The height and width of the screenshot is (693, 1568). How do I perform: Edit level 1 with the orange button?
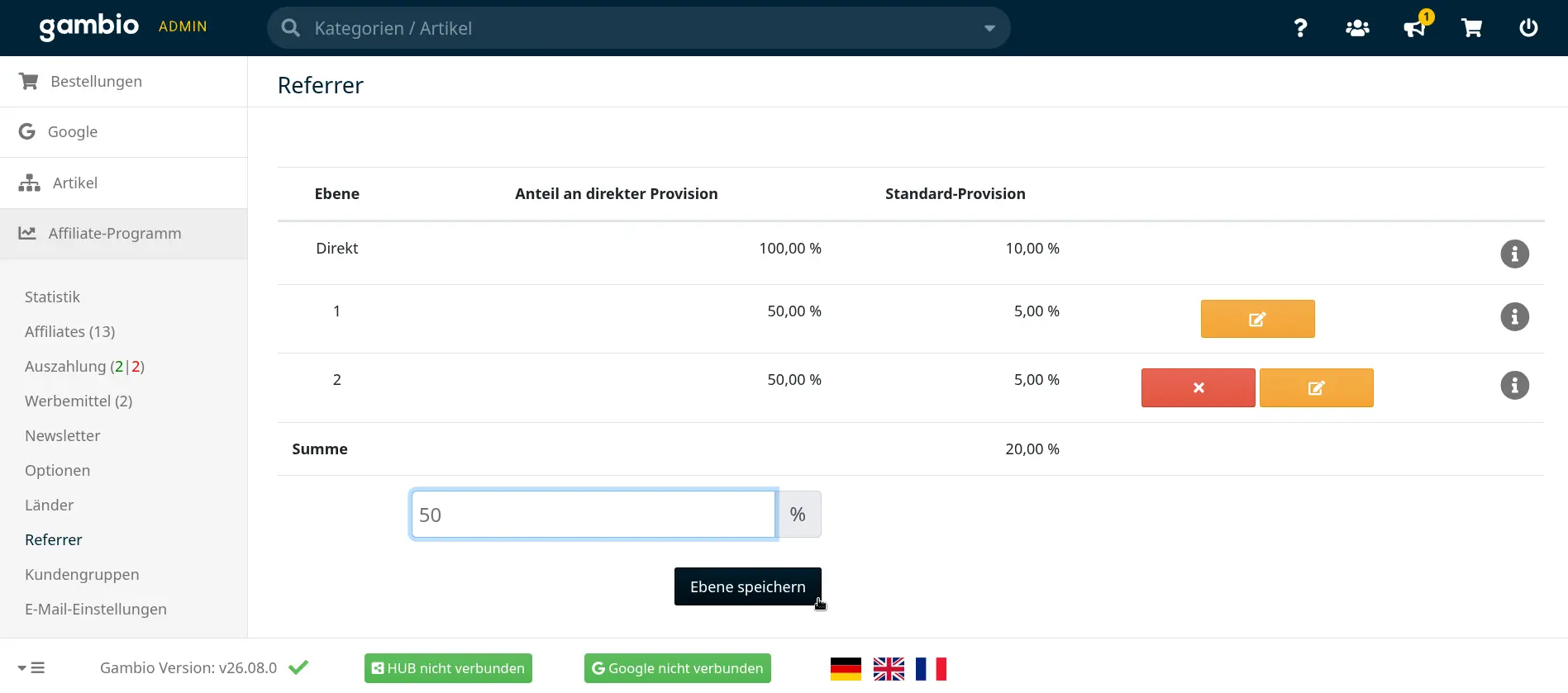pos(1257,319)
